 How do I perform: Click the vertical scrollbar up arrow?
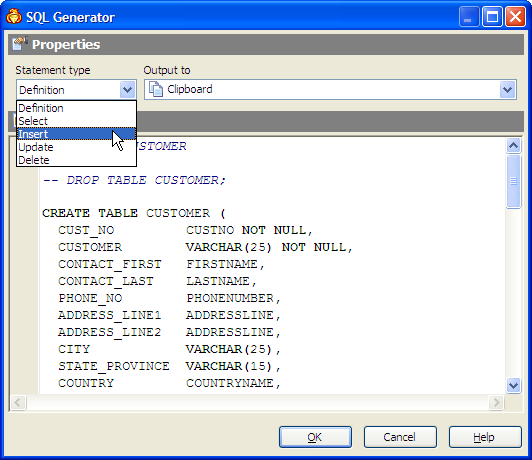(513, 146)
